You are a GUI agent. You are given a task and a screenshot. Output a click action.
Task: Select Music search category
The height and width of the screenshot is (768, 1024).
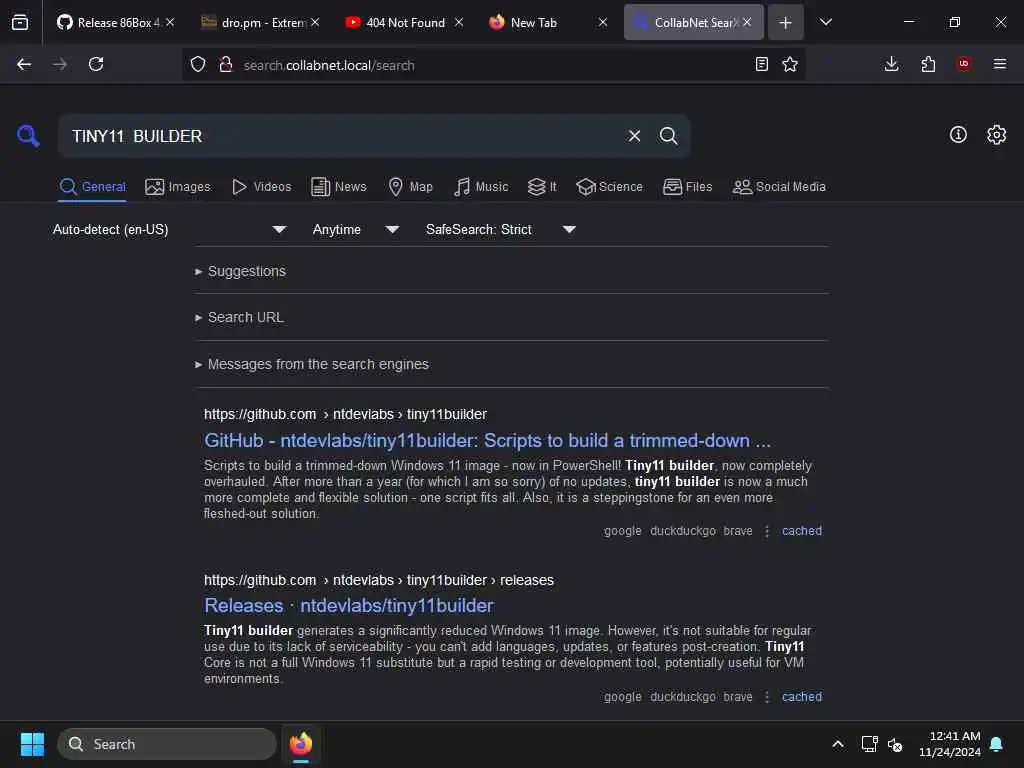coord(481,187)
